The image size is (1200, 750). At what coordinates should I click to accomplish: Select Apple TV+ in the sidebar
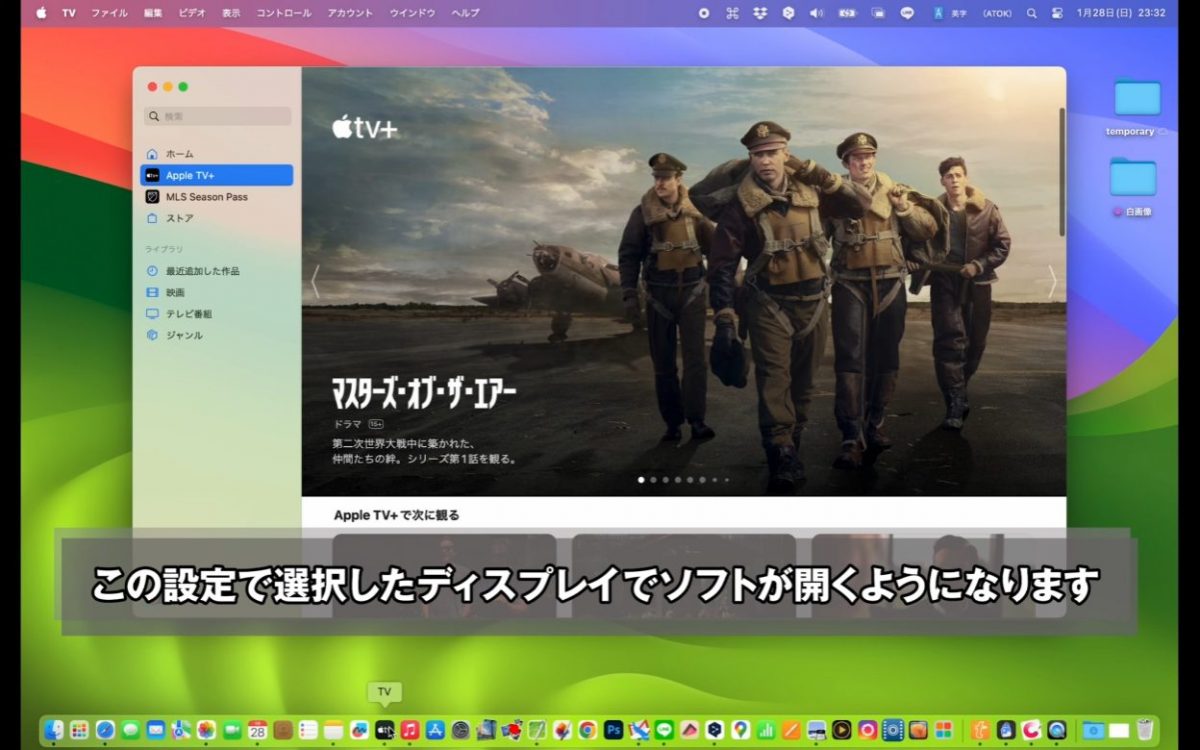coord(217,175)
